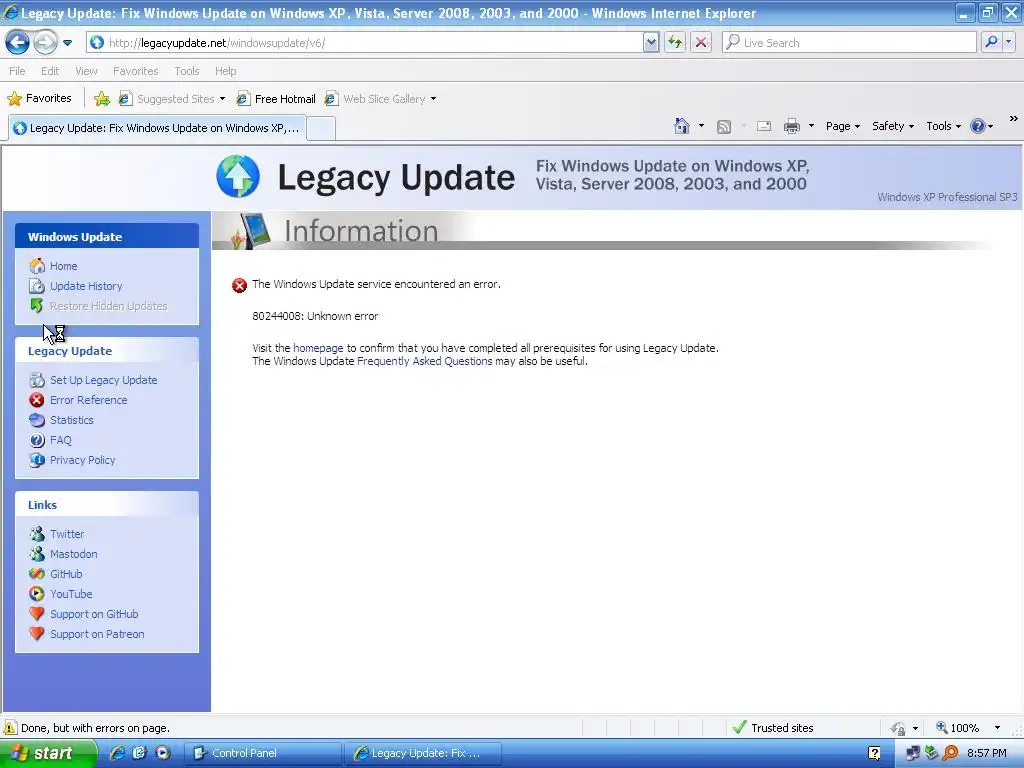Screen dimensions: 1024x768
Task: Click the Help question mark icon
Action: click(978, 126)
